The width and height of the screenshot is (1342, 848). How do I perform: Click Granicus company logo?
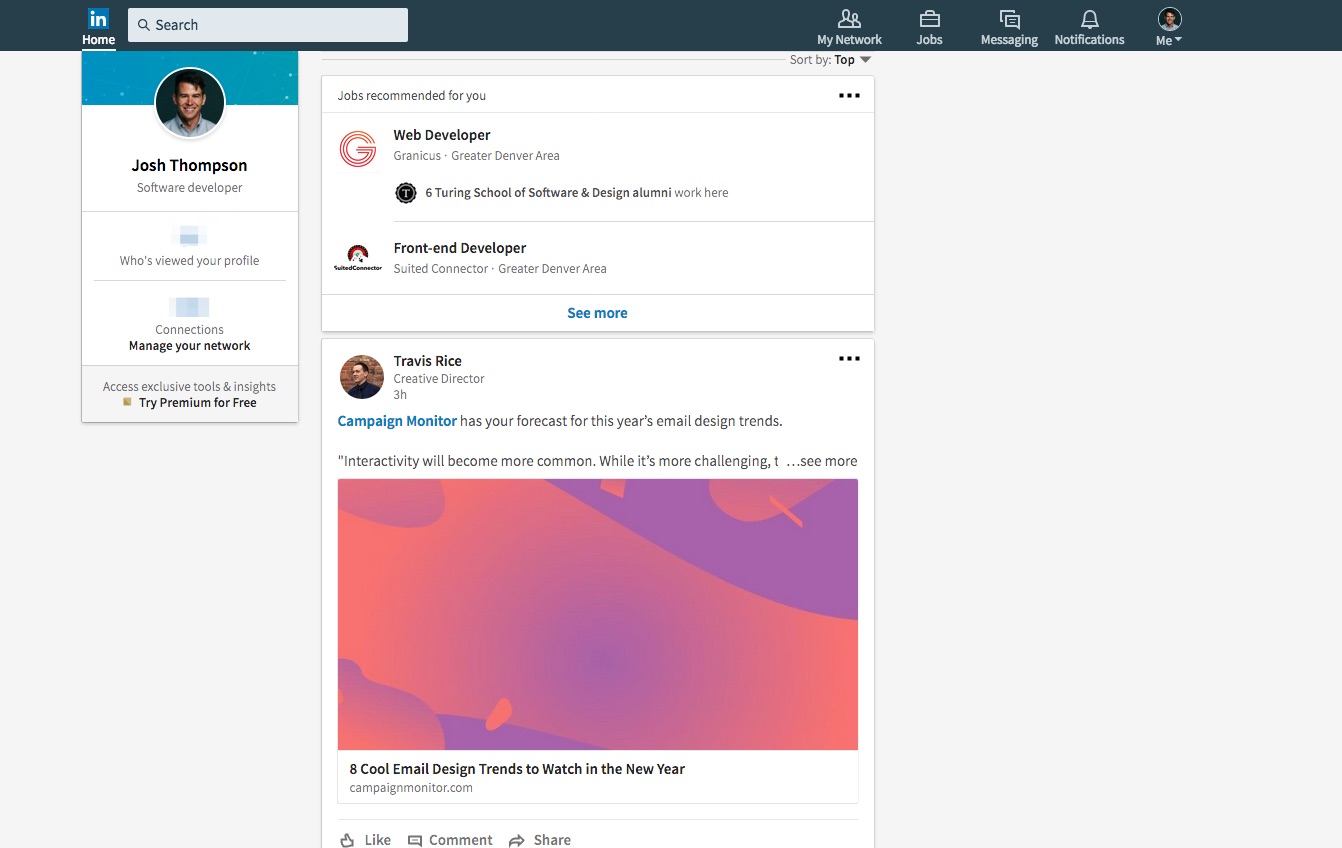358,149
